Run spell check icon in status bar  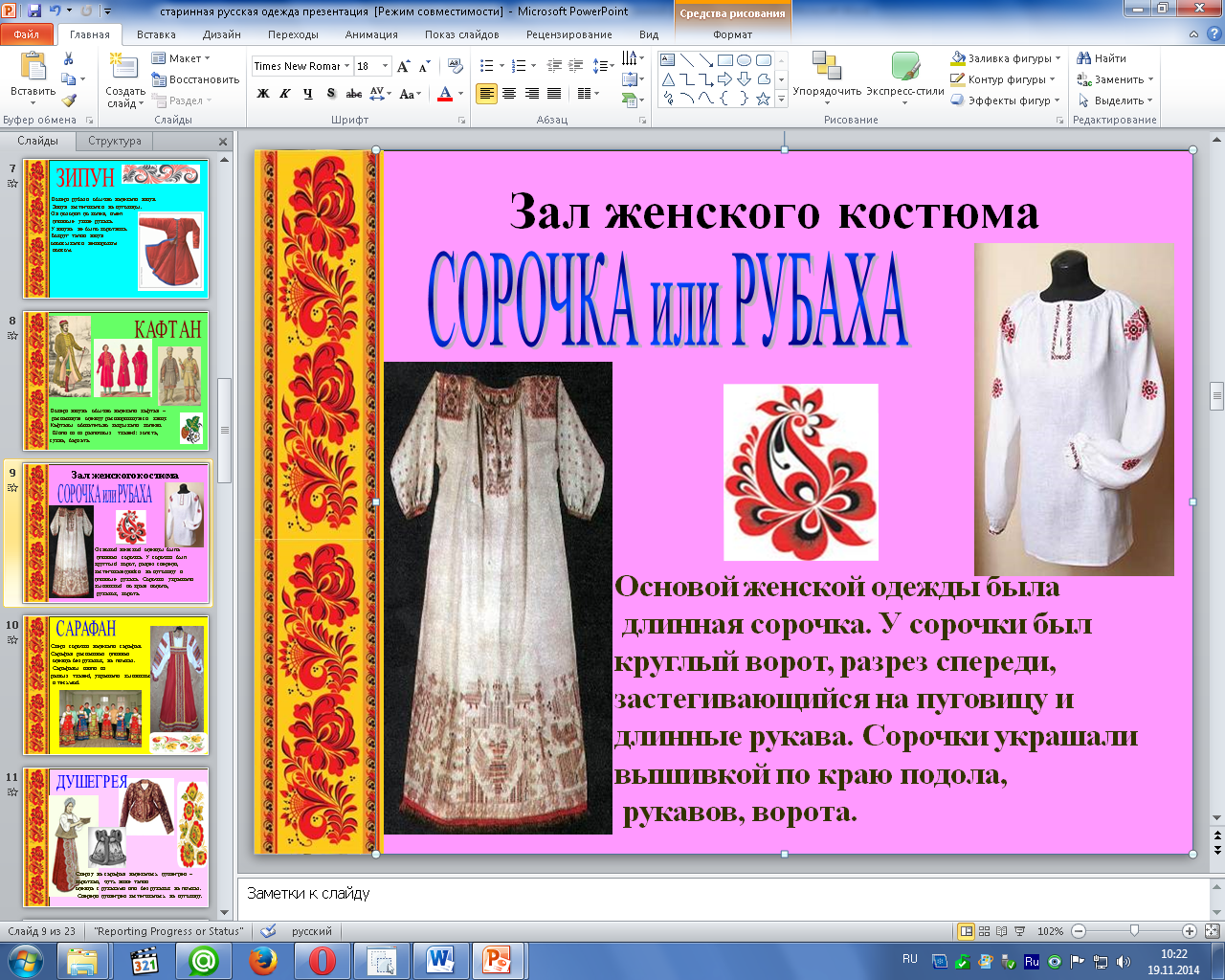tap(269, 931)
